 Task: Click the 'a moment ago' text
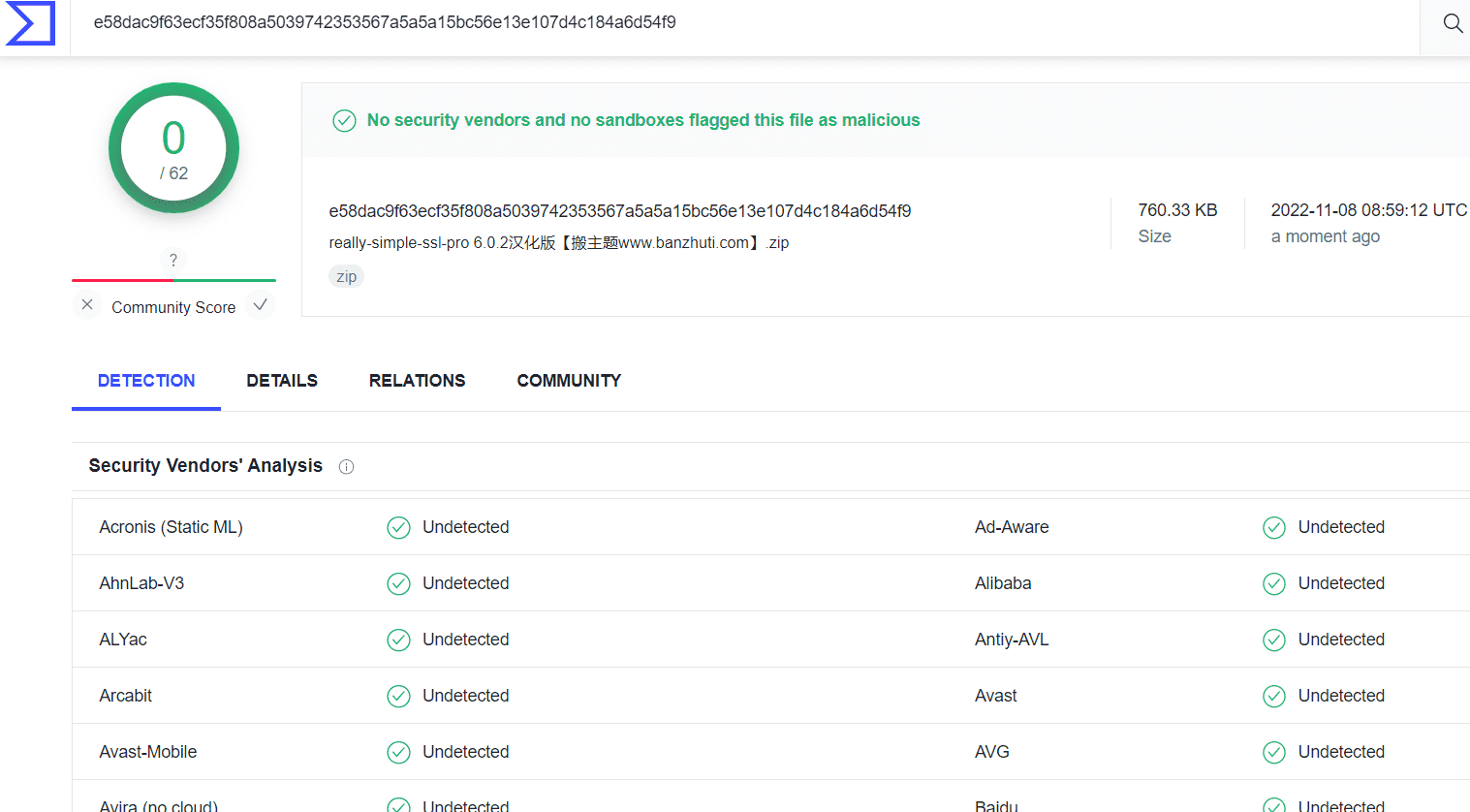click(x=1326, y=236)
